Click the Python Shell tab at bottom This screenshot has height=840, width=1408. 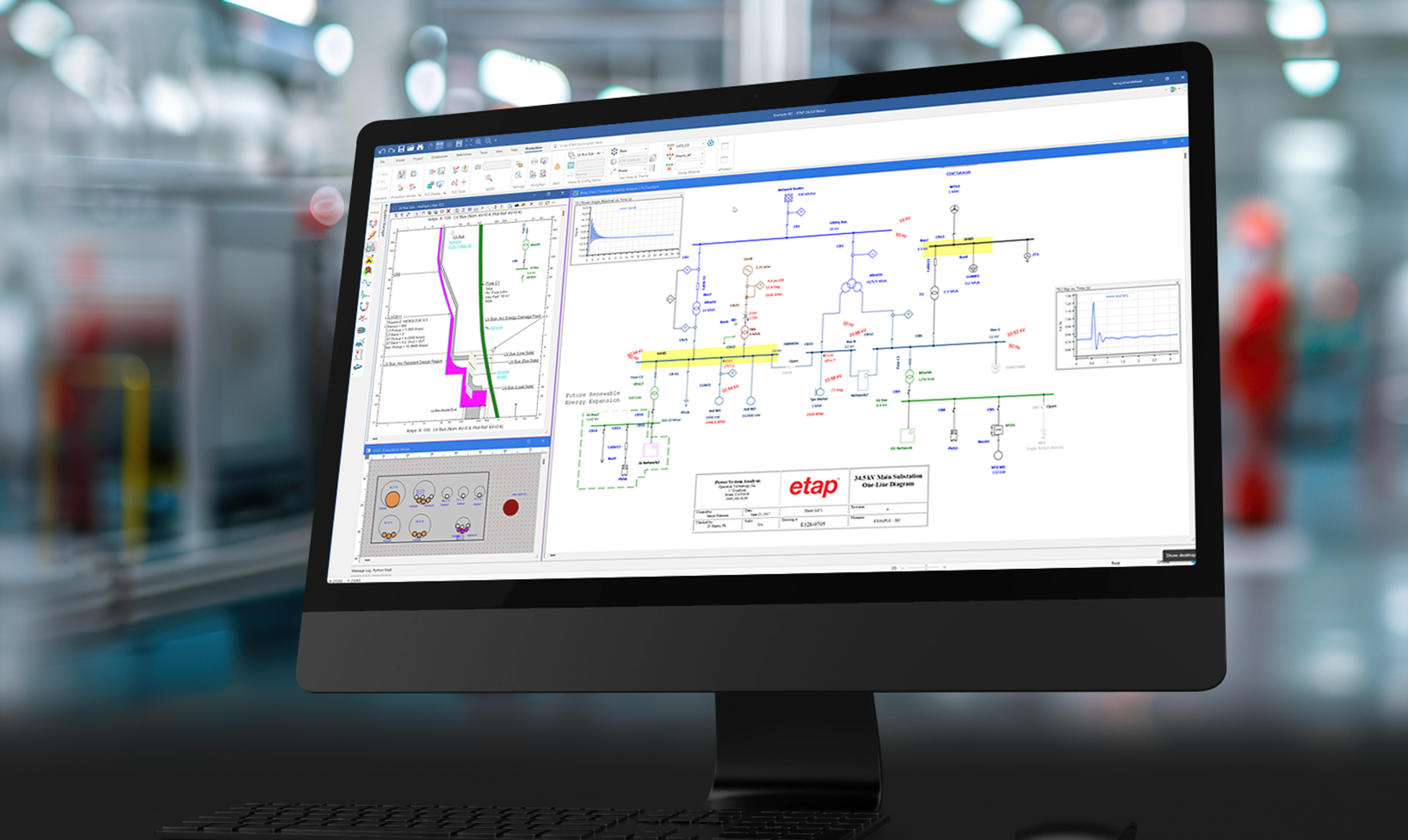(x=381, y=571)
